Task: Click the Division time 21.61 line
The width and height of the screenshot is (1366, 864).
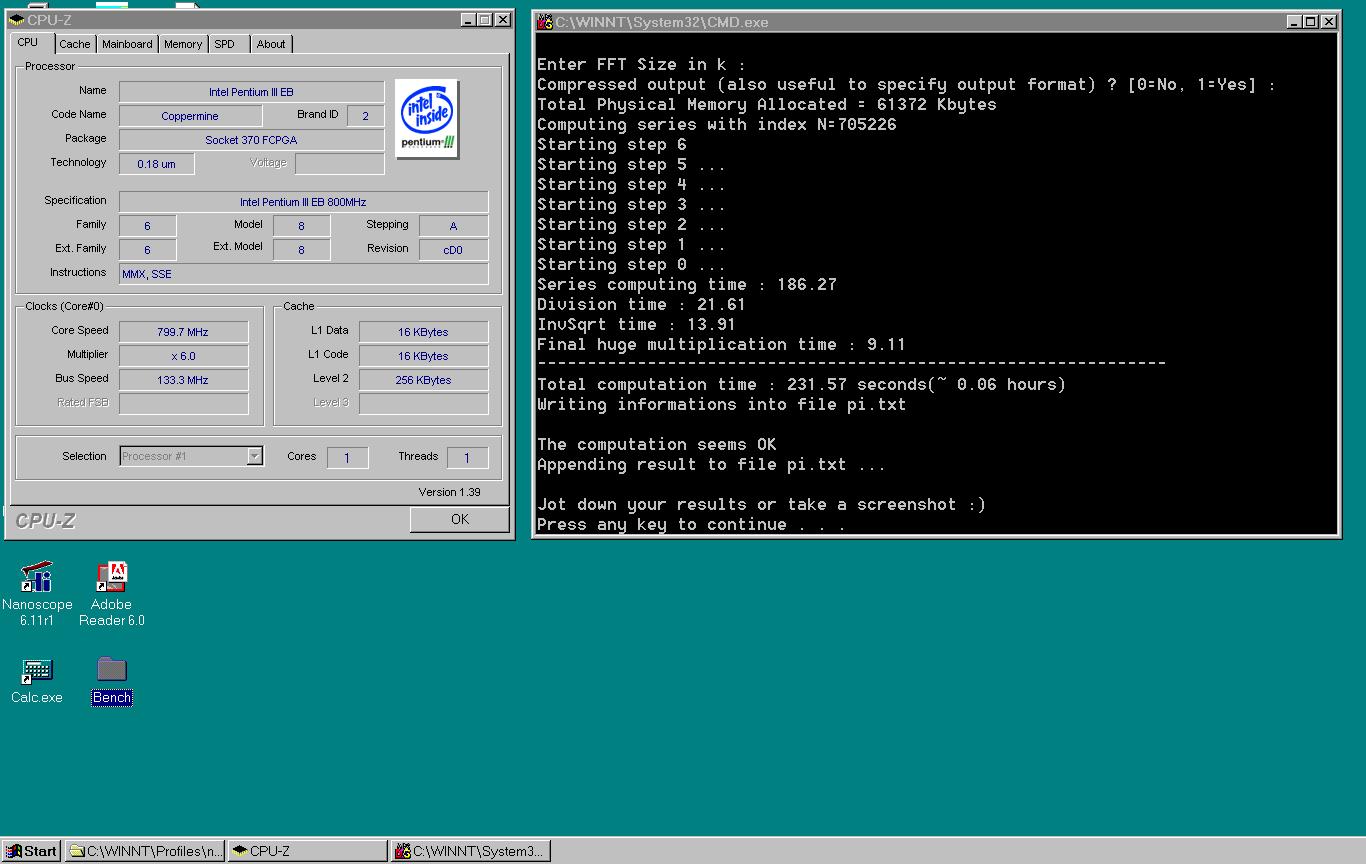Action: coord(641,304)
